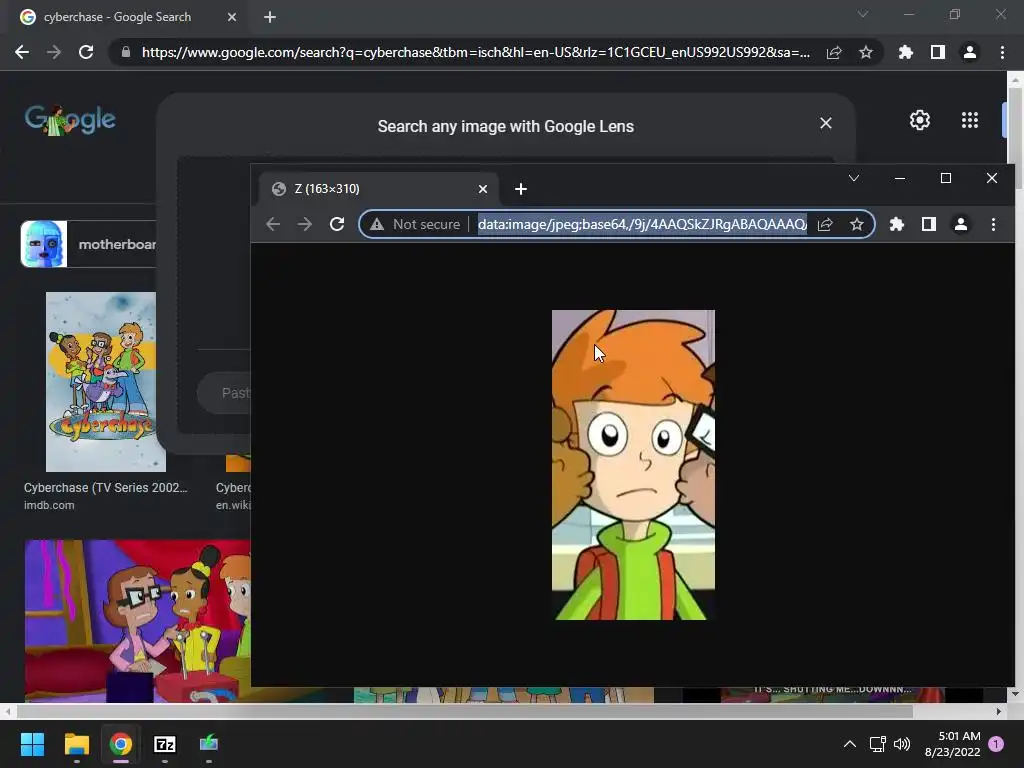Share the Google search page via share icon
The height and width of the screenshot is (768, 1024).
click(x=834, y=52)
